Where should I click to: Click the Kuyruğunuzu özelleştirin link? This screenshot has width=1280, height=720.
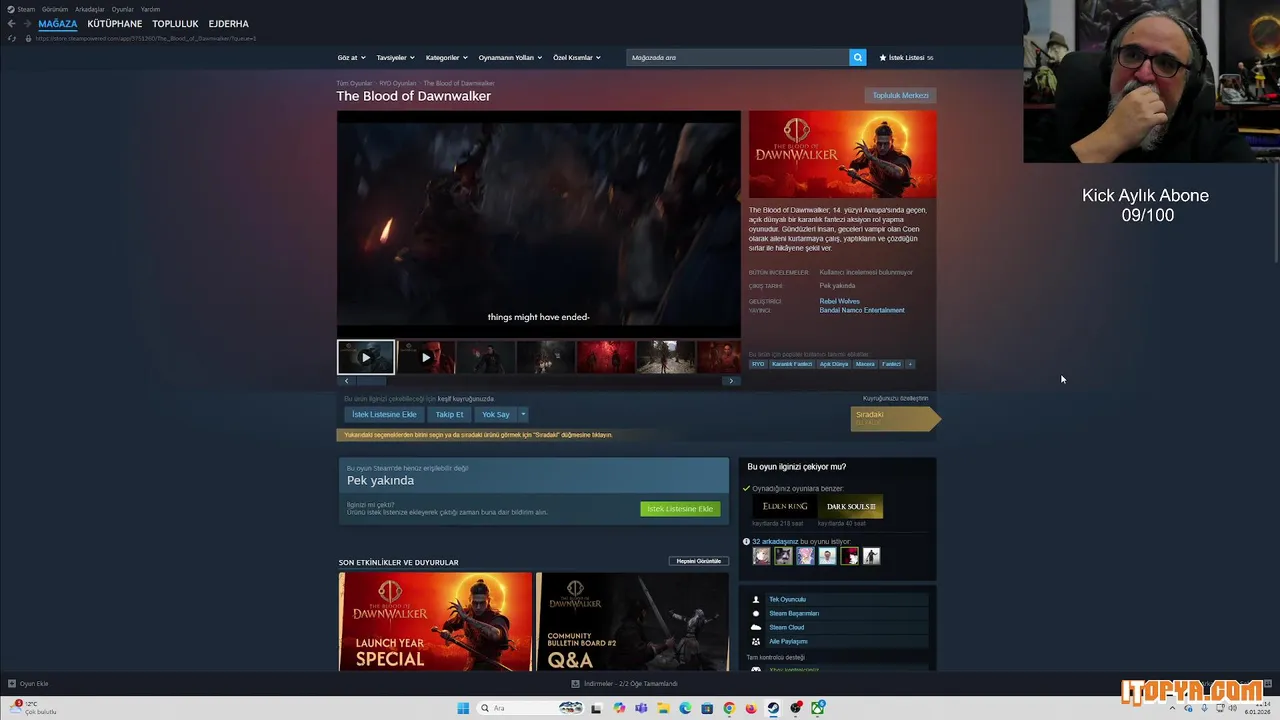pyautogui.click(x=895, y=398)
